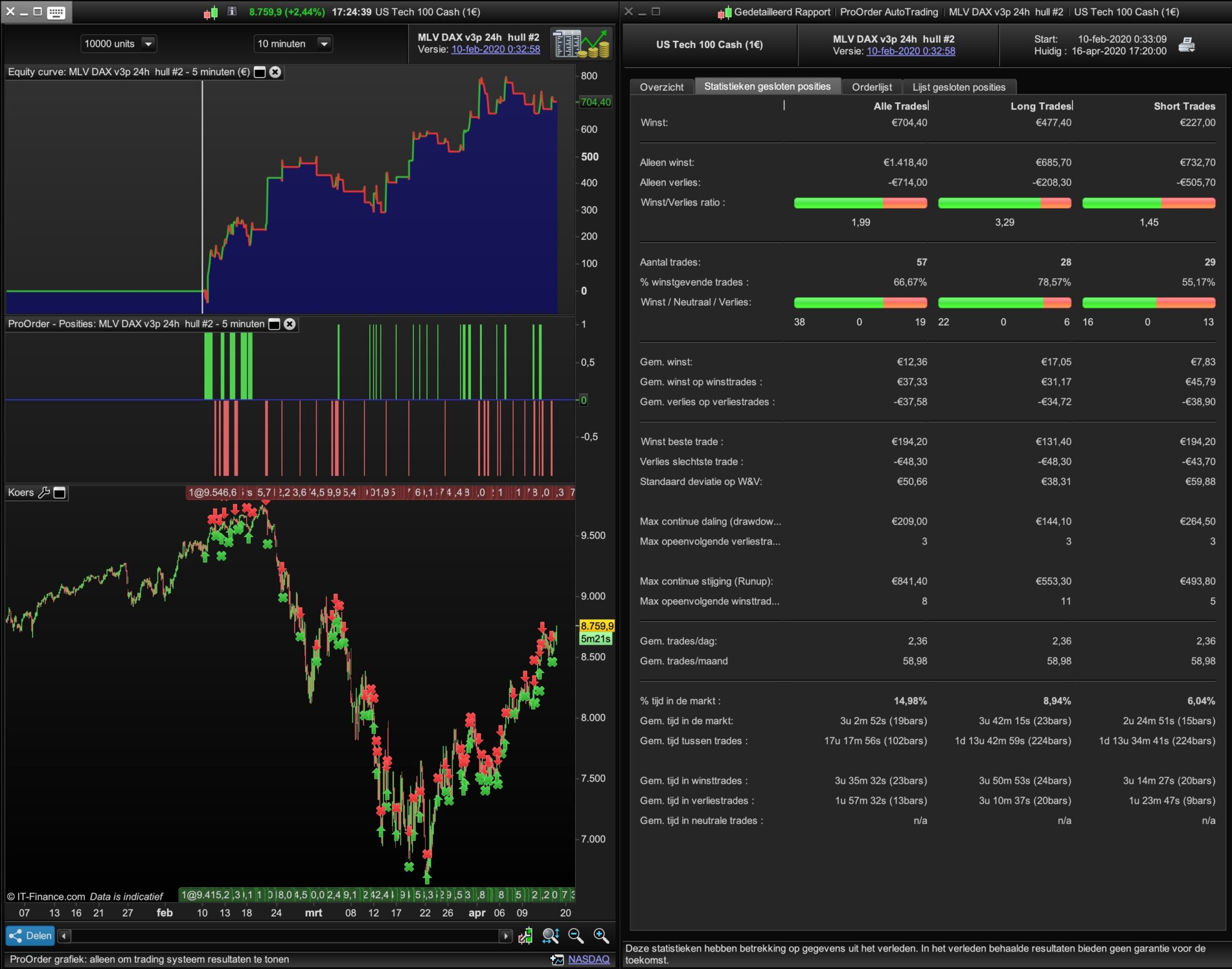Viewport: 1232px width, 969px height.
Task: Click the info icon in title bar
Action: point(232,11)
